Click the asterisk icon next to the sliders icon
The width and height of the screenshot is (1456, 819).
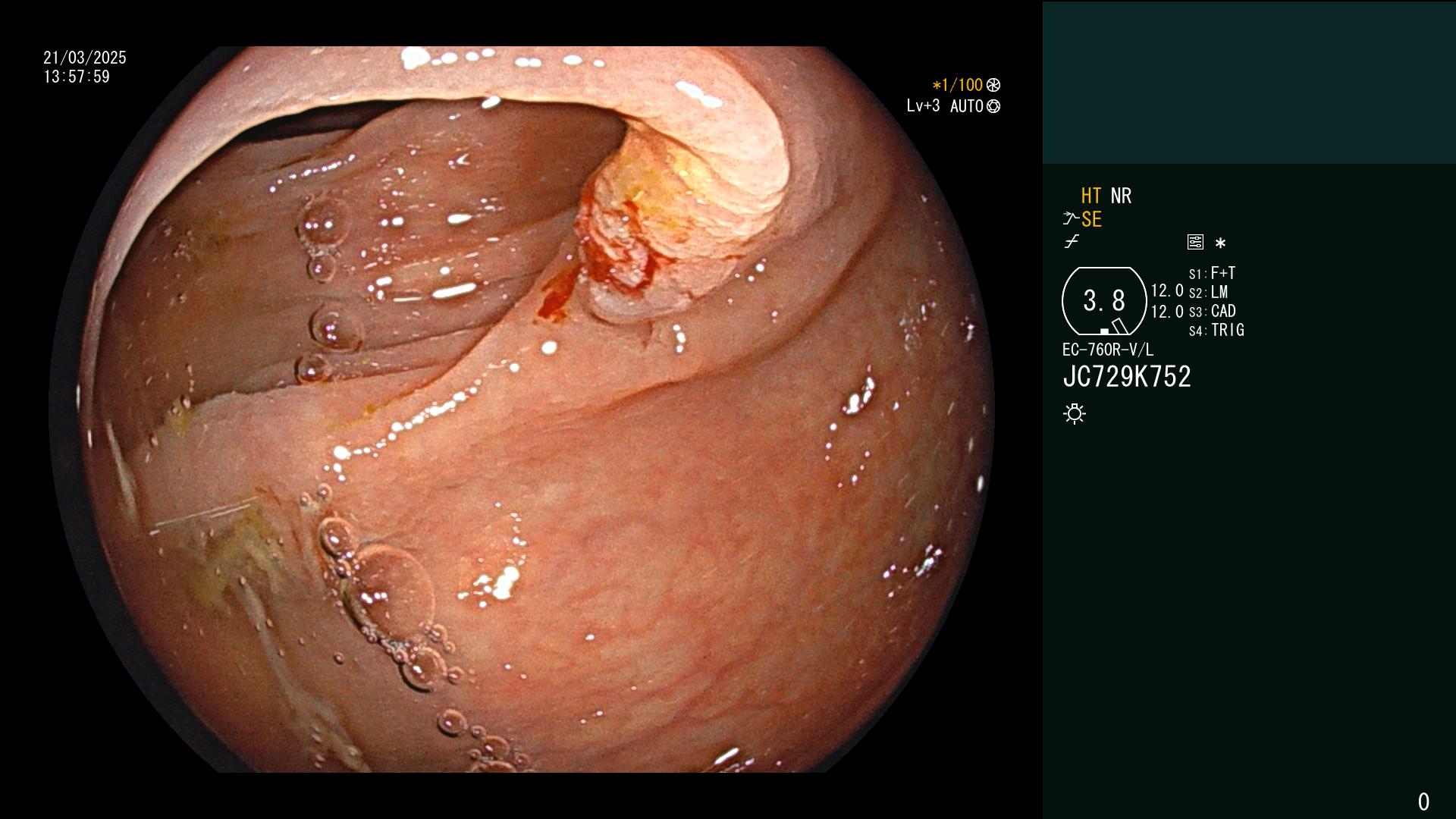point(1220,243)
